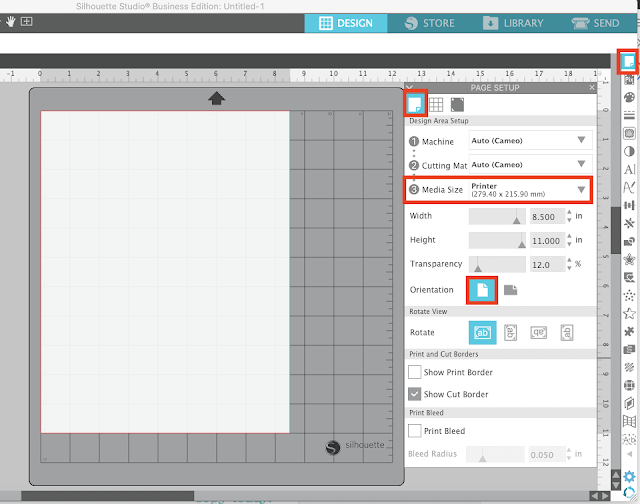640x504 pixels.
Task: Enable Show Print Border checkbox
Action: (415, 372)
